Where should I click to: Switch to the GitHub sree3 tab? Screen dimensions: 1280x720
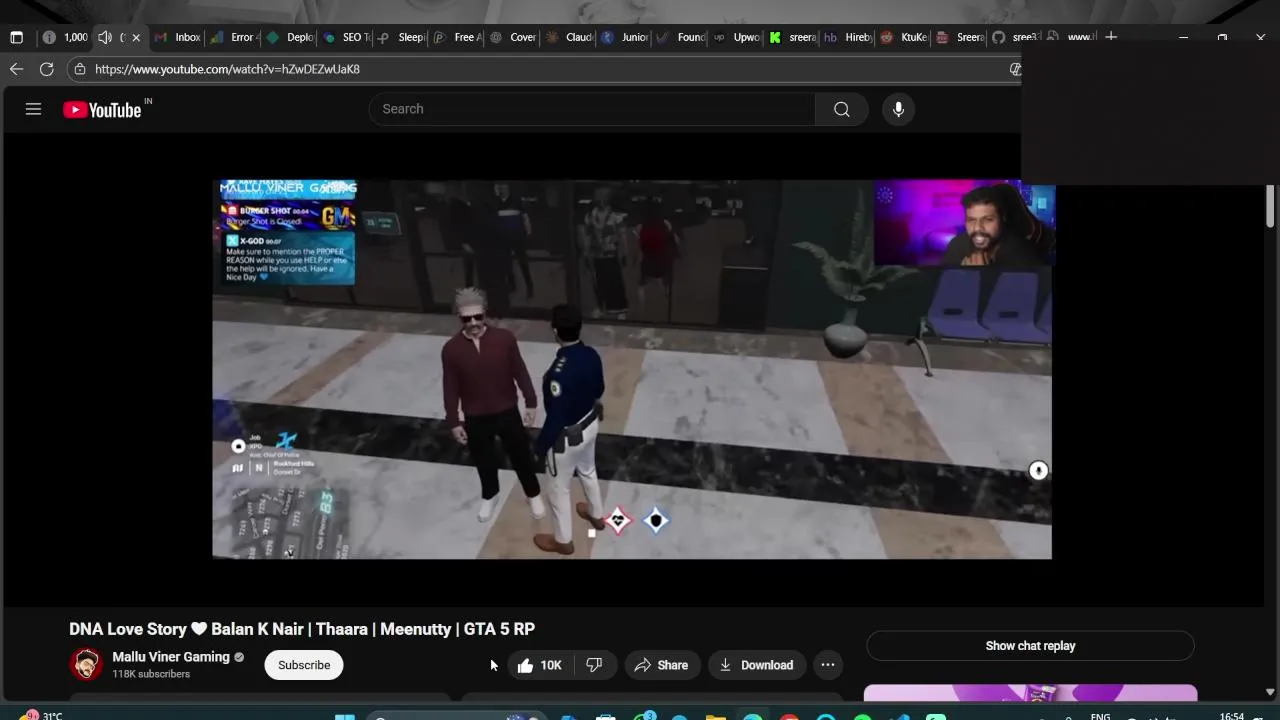coord(1015,37)
